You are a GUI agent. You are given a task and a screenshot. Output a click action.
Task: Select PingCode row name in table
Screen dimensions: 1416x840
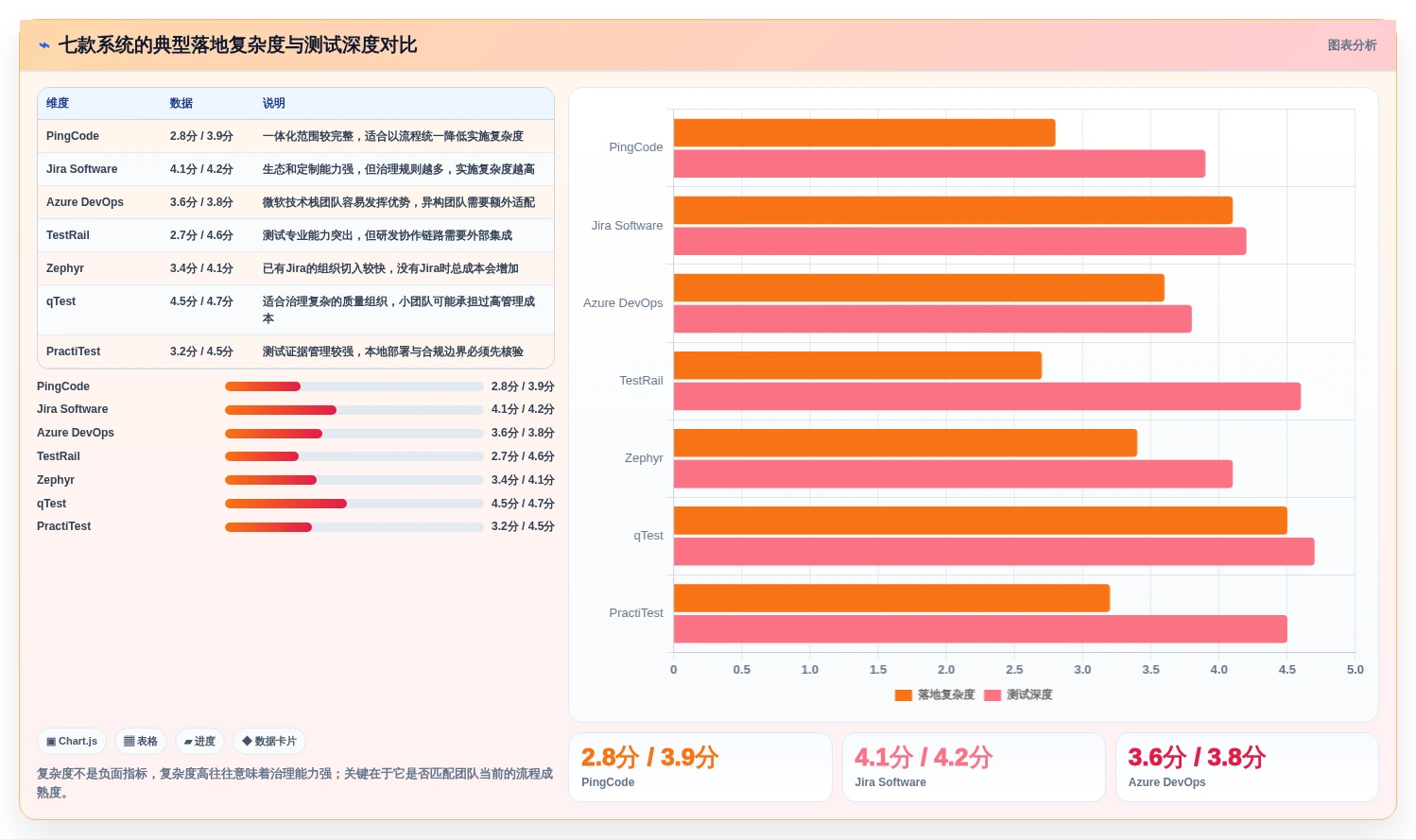(73, 136)
